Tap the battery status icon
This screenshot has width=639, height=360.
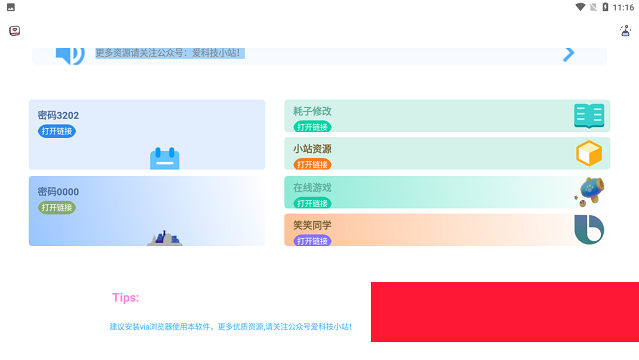point(606,7)
